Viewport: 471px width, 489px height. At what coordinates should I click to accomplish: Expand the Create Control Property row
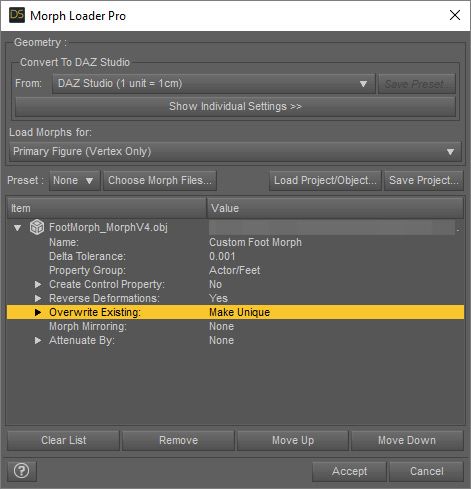(x=38, y=284)
